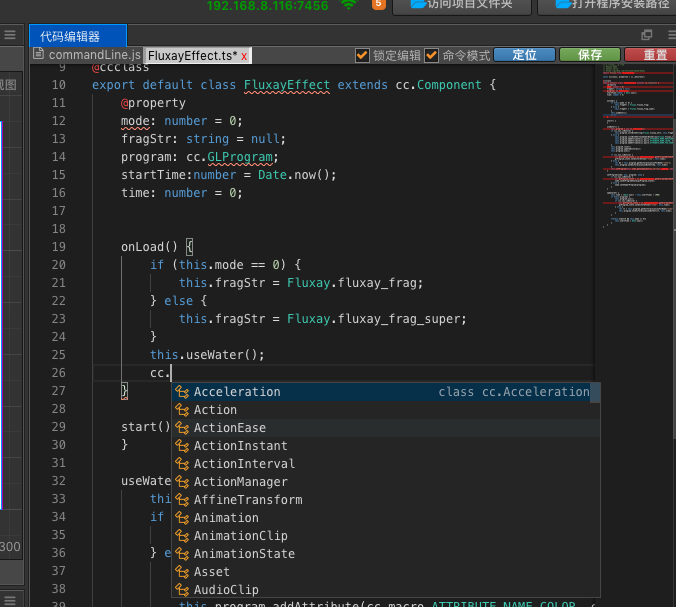Click the 访问项目文件夹 button
Image resolution: width=676 pixels, height=607 pixels.
(462, 5)
